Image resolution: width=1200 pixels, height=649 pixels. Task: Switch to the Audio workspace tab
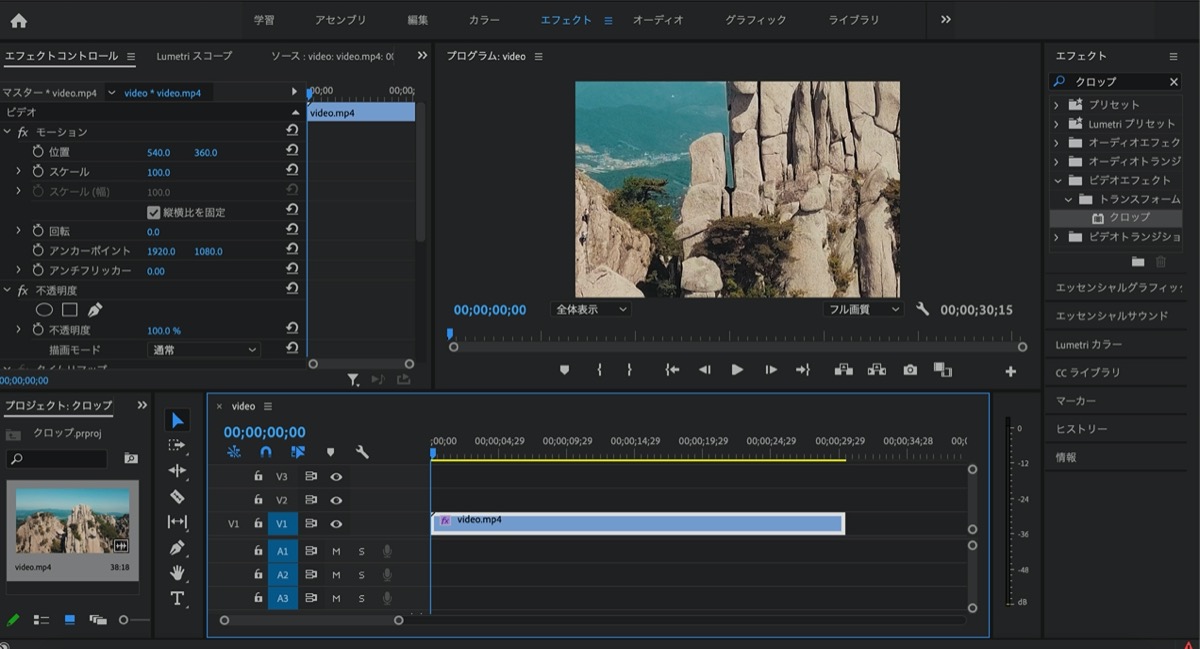[658, 20]
